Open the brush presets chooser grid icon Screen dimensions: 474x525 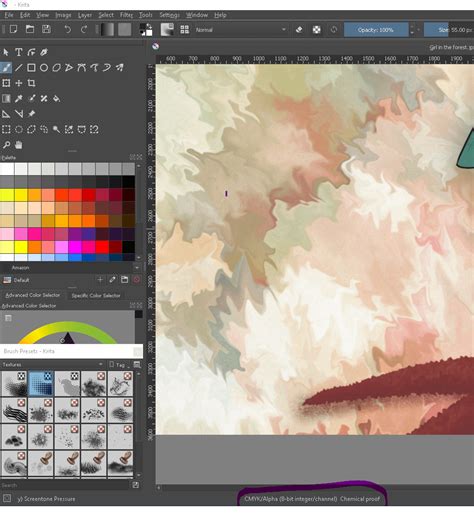click(x=184, y=29)
